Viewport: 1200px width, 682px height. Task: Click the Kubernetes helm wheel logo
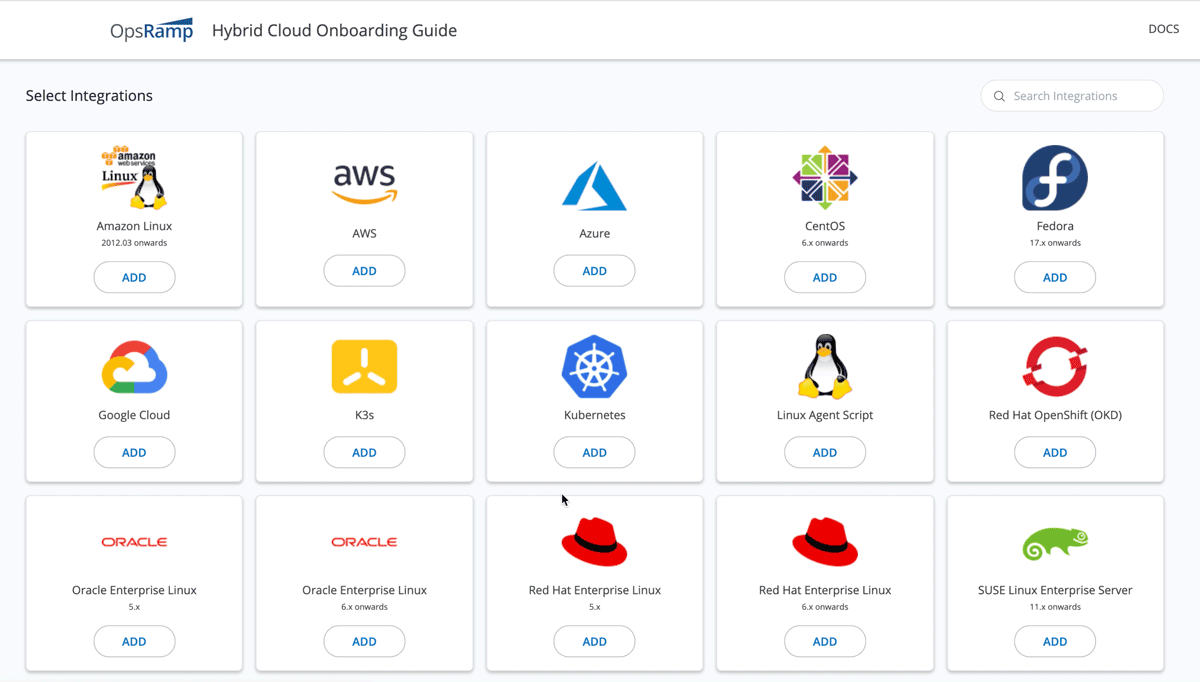coord(594,366)
